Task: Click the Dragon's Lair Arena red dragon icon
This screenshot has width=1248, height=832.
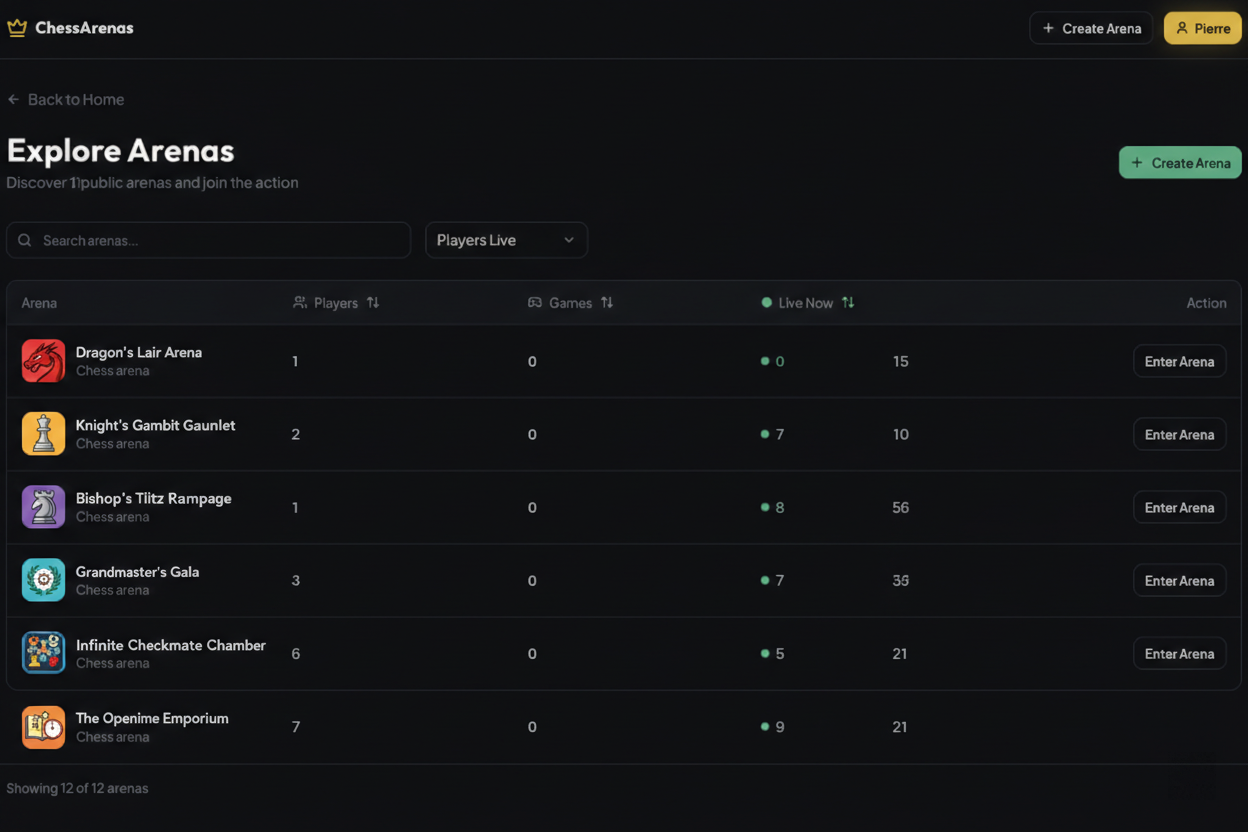Action: click(43, 361)
